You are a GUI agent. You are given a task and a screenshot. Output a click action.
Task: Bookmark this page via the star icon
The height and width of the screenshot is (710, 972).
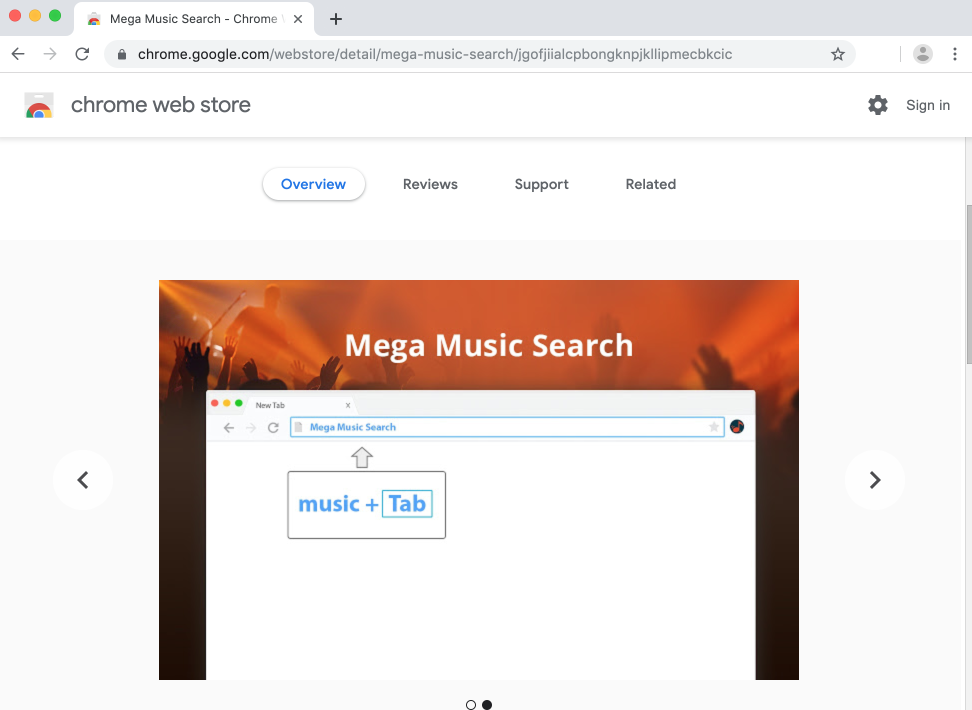point(838,54)
